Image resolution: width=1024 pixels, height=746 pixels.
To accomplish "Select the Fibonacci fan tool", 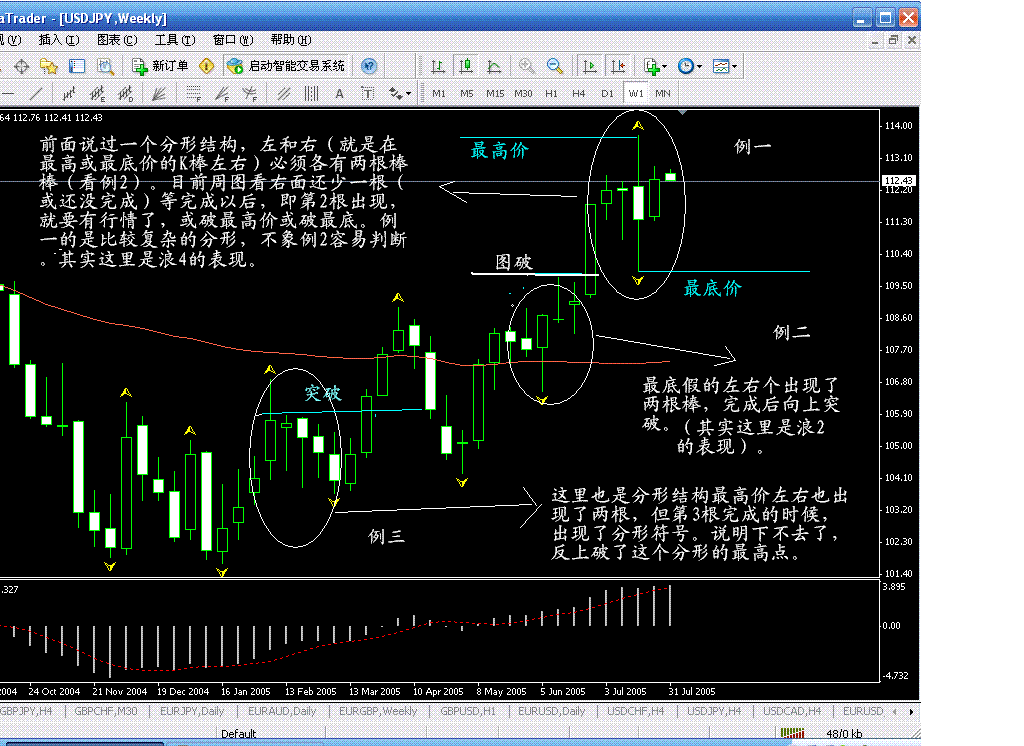I will click(222, 94).
